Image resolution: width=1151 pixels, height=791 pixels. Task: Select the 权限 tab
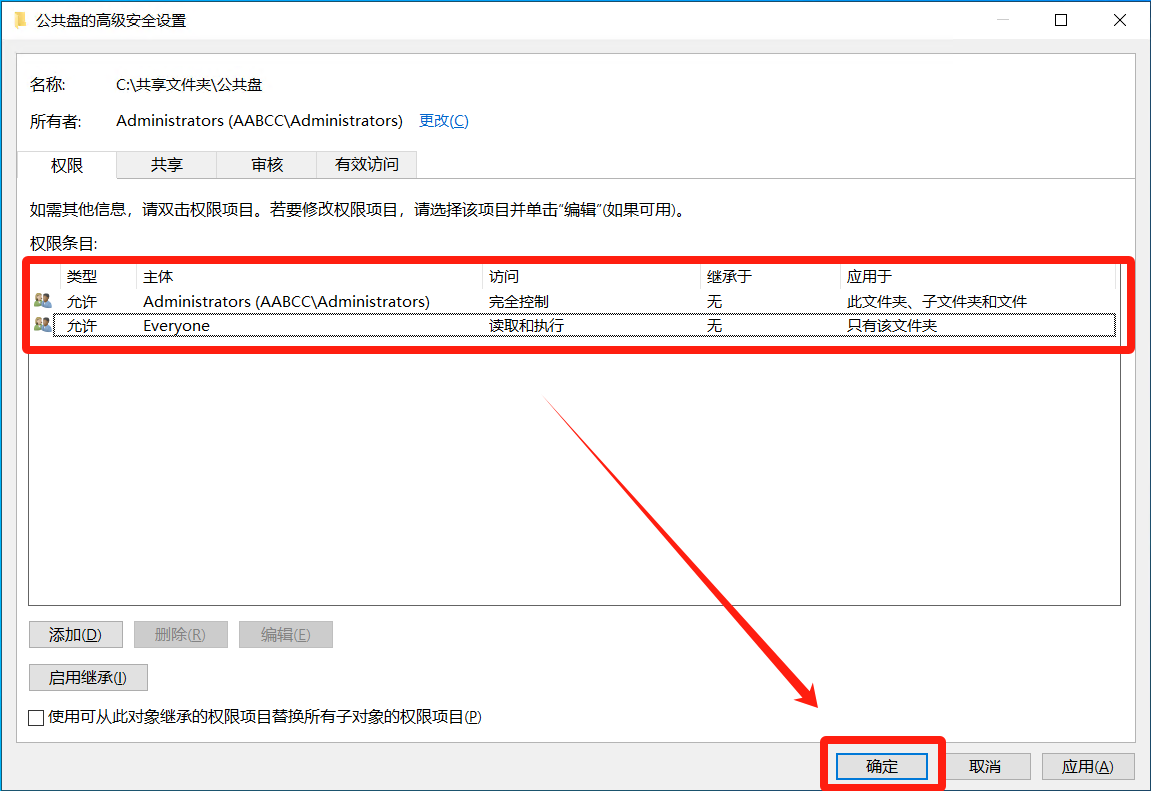click(x=67, y=165)
